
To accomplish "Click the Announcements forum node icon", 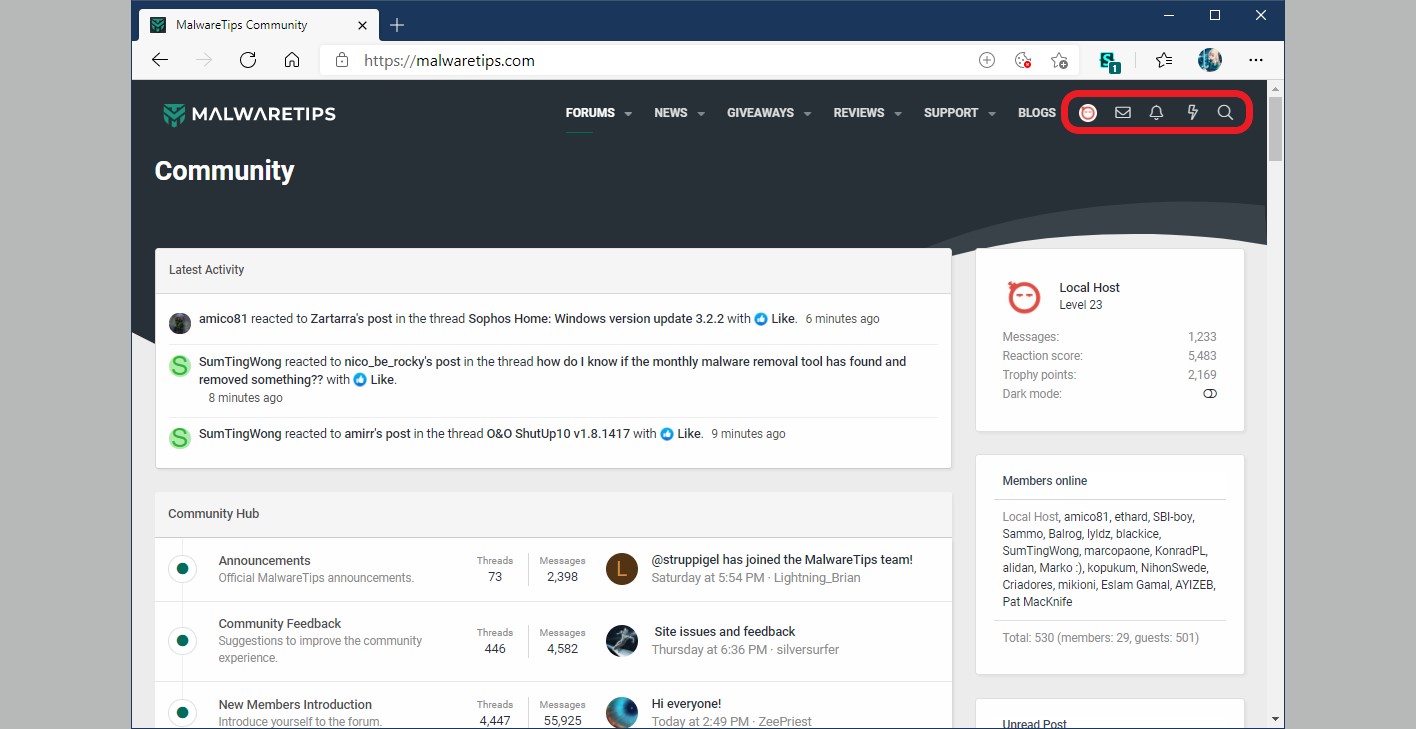I will coord(182,569).
